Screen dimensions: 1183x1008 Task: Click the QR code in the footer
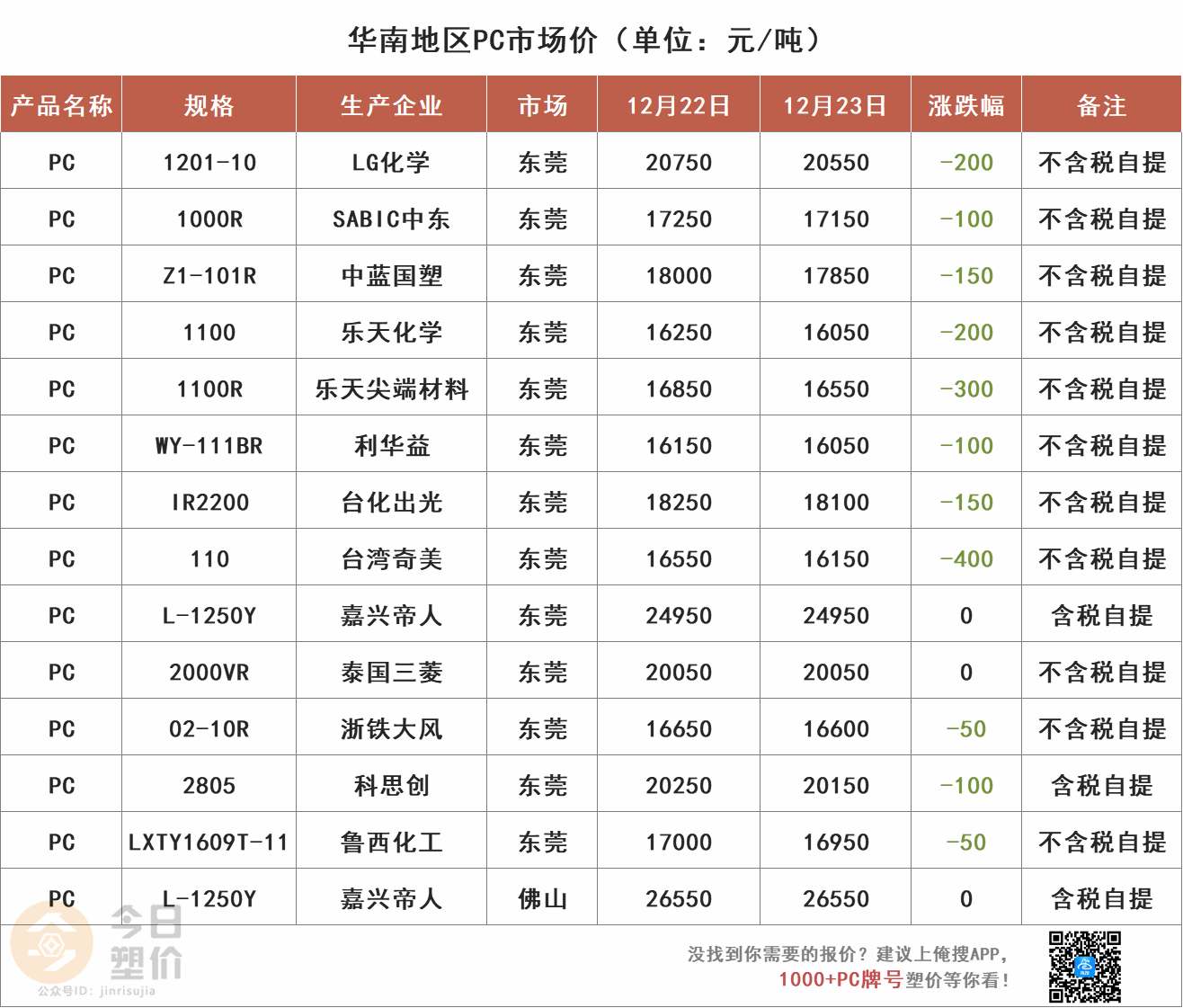pyautogui.click(x=1085, y=967)
